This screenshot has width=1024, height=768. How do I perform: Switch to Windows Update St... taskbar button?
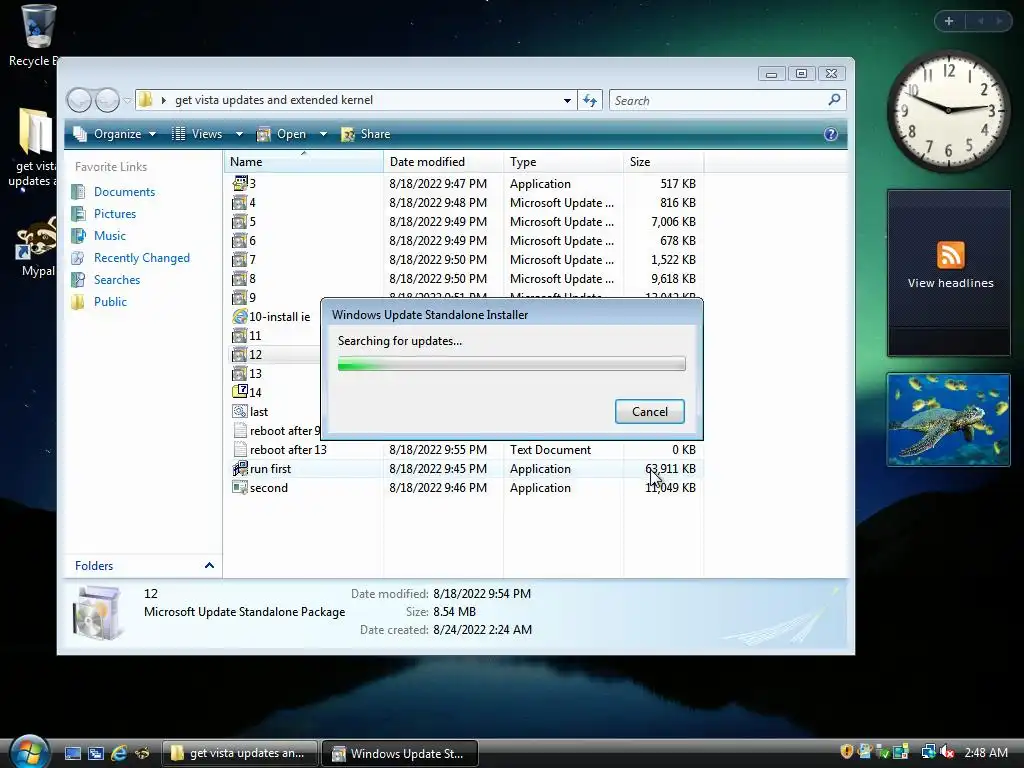click(400, 753)
